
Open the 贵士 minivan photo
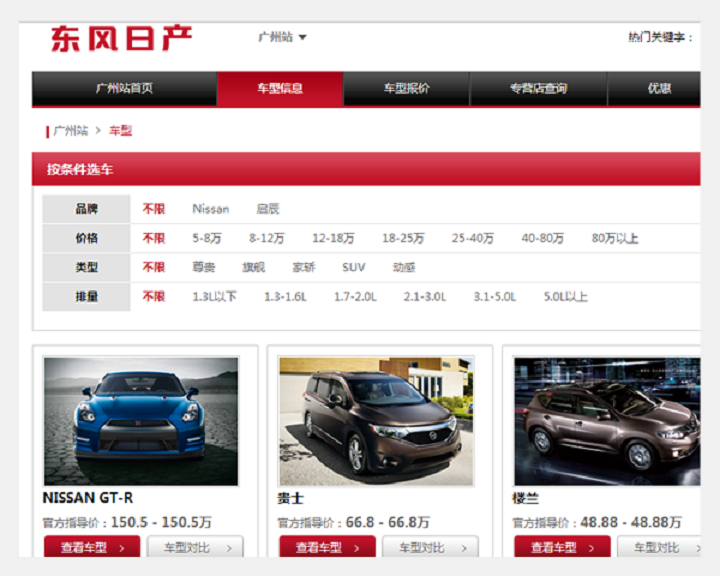376,421
